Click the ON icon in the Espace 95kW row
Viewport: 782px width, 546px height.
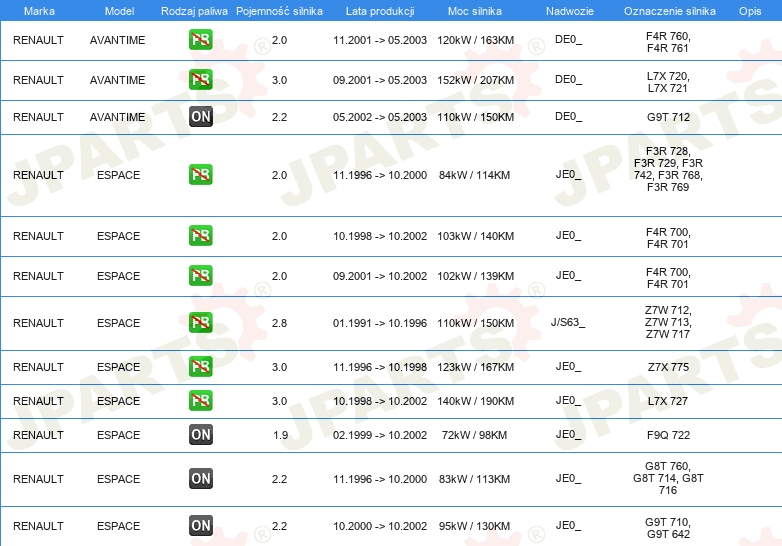[x=201, y=526]
